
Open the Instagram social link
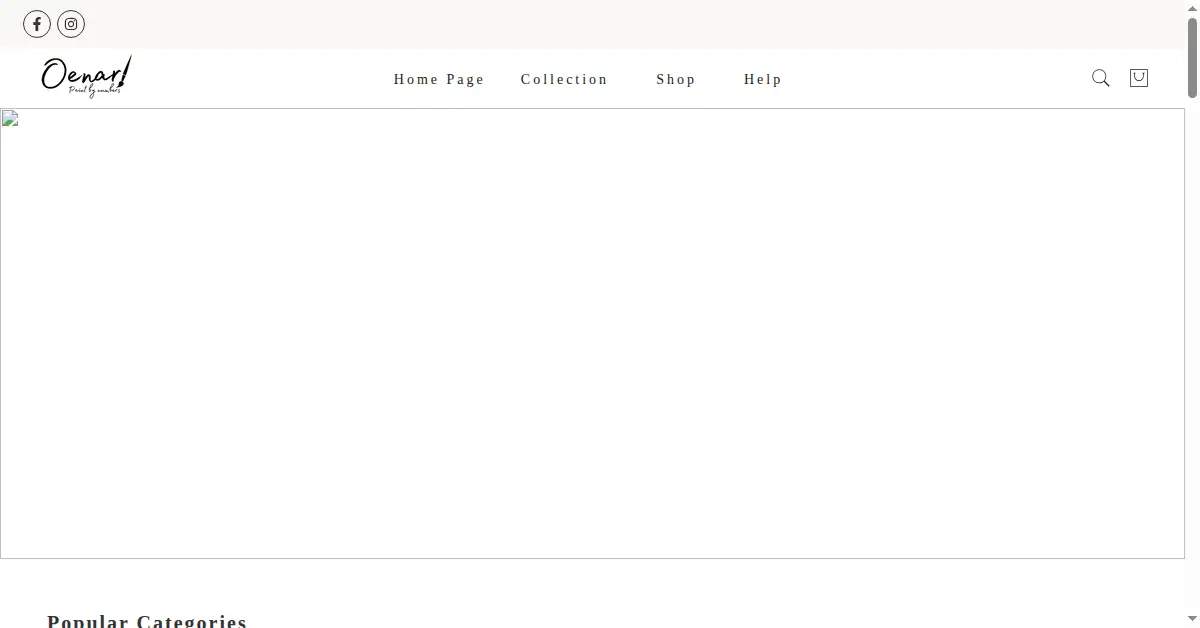[x=71, y=24]
